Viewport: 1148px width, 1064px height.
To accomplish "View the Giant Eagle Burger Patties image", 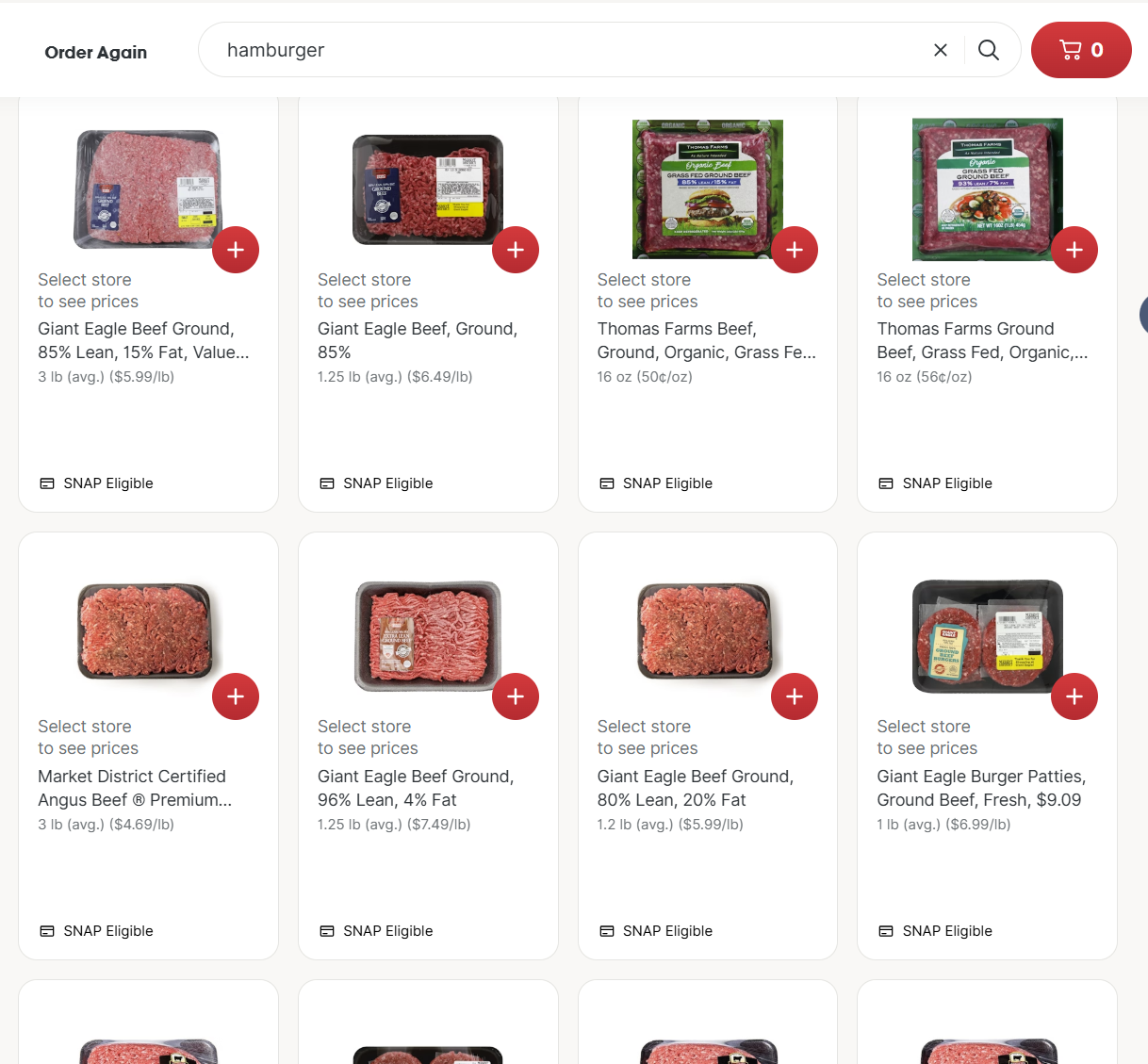I will (x=988, y=636).
